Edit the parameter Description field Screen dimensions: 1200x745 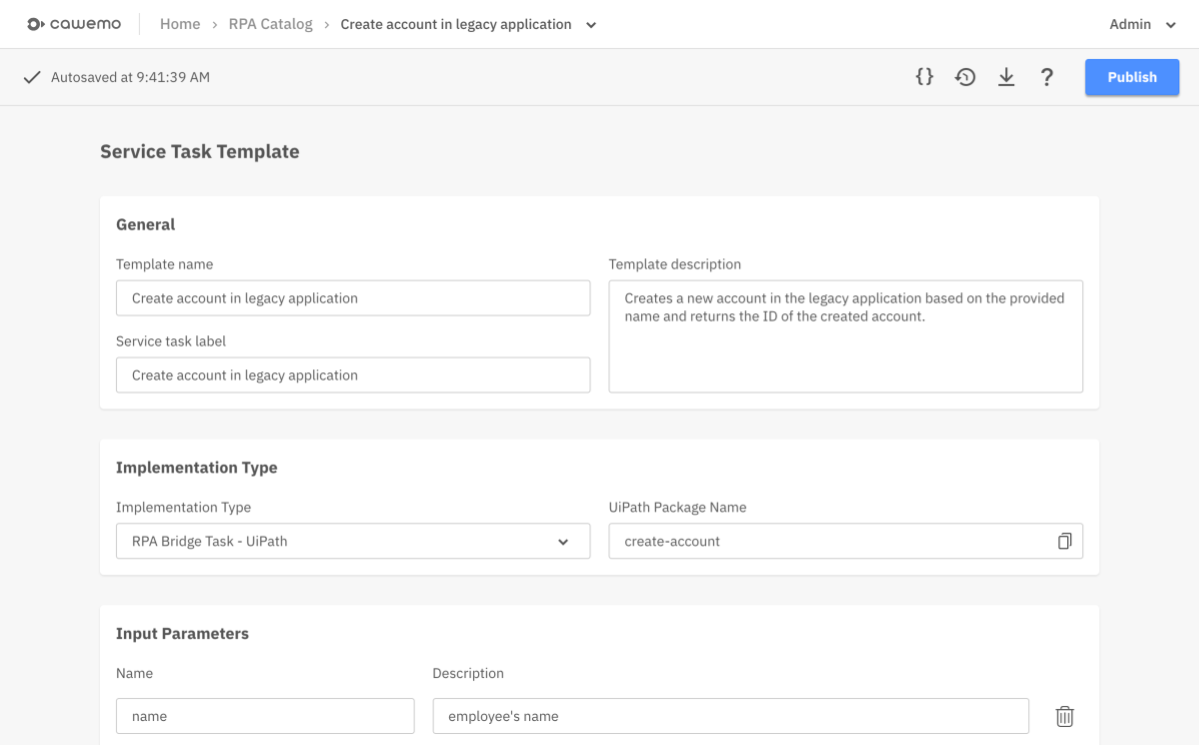[730, 716]
